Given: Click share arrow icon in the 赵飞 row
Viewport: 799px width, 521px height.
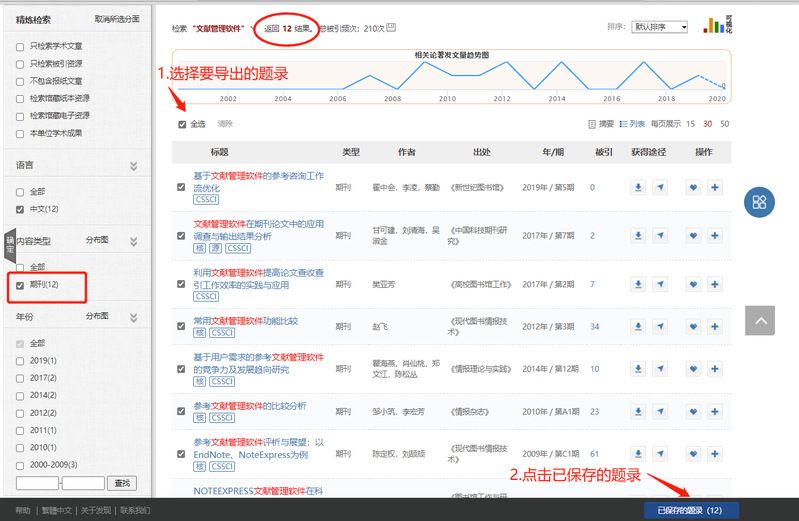Looking at the screenshot, I should tap(660, 326).
